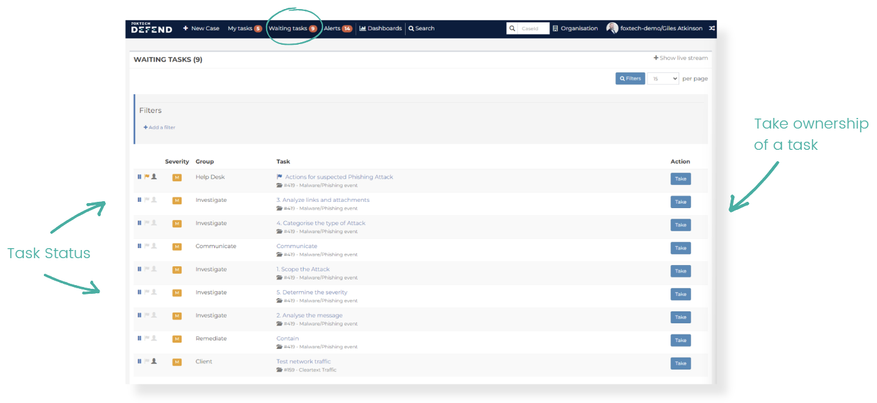Click the Giles Atkinson profile avatar
Viewport: 877px width, 403px height.
pos(612,28)
